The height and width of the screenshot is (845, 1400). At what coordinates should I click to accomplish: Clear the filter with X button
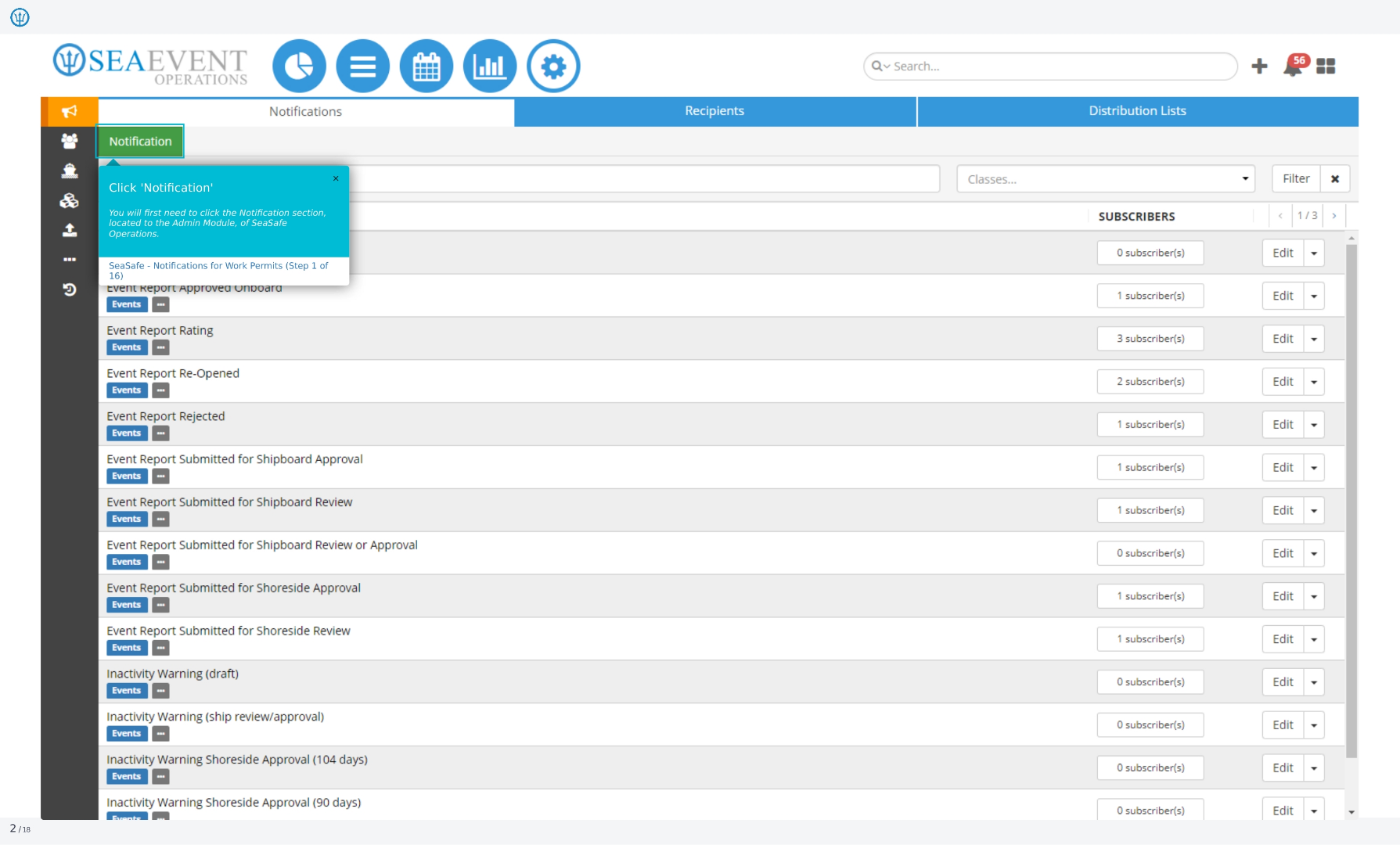[1335, 179]
